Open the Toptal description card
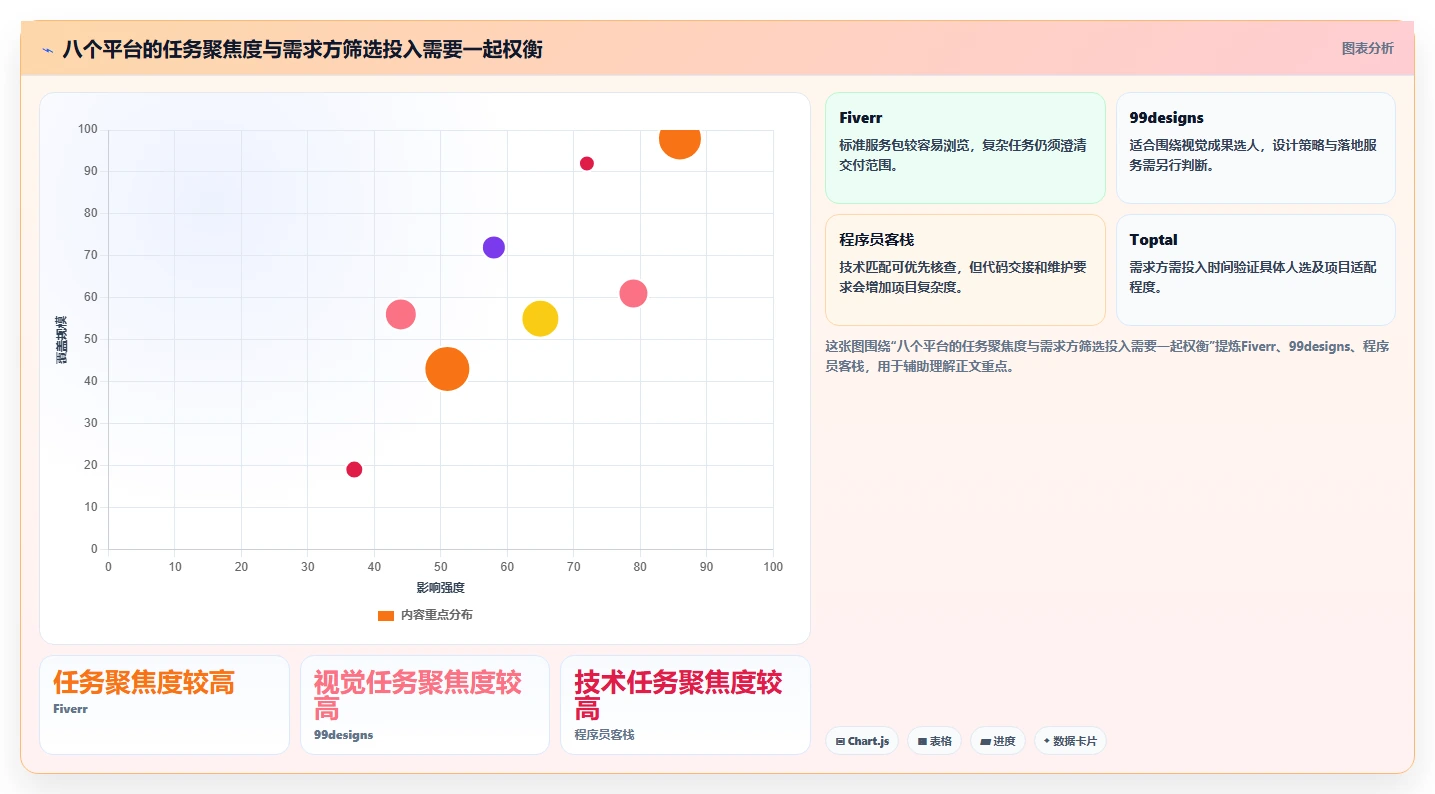The height and width of the screenshot is (794, 1435). click(1255, 270)
